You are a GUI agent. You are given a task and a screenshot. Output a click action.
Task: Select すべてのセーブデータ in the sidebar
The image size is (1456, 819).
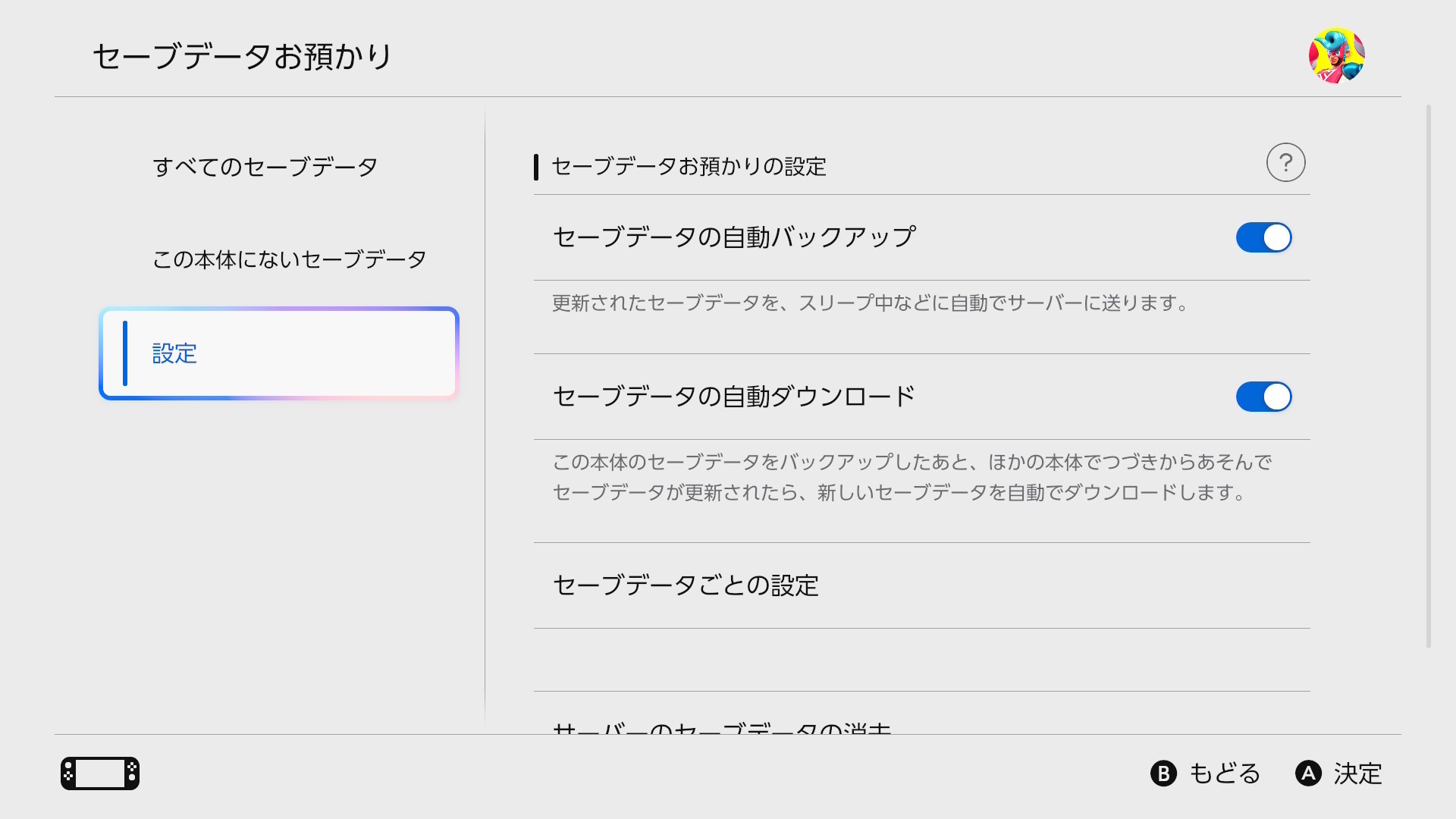(265, 167)
